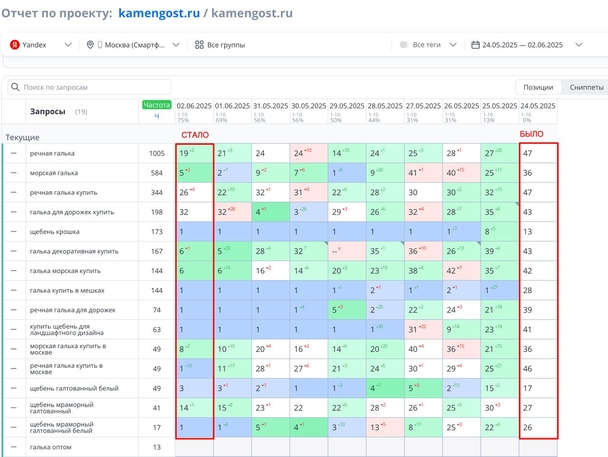Image resolution: width=608 pixels, height=457 pixels.
Task: Click position 46 for речная галька купить в москве
Action: (538, 369)
